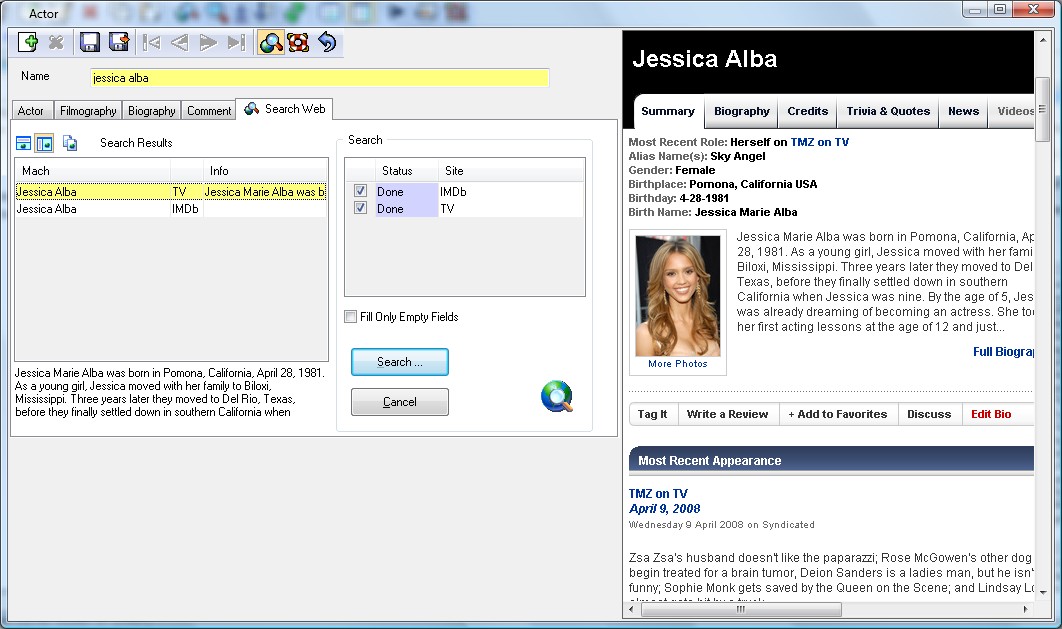
Task: Click the browser scroll left arrow
Action: (631, 609)
